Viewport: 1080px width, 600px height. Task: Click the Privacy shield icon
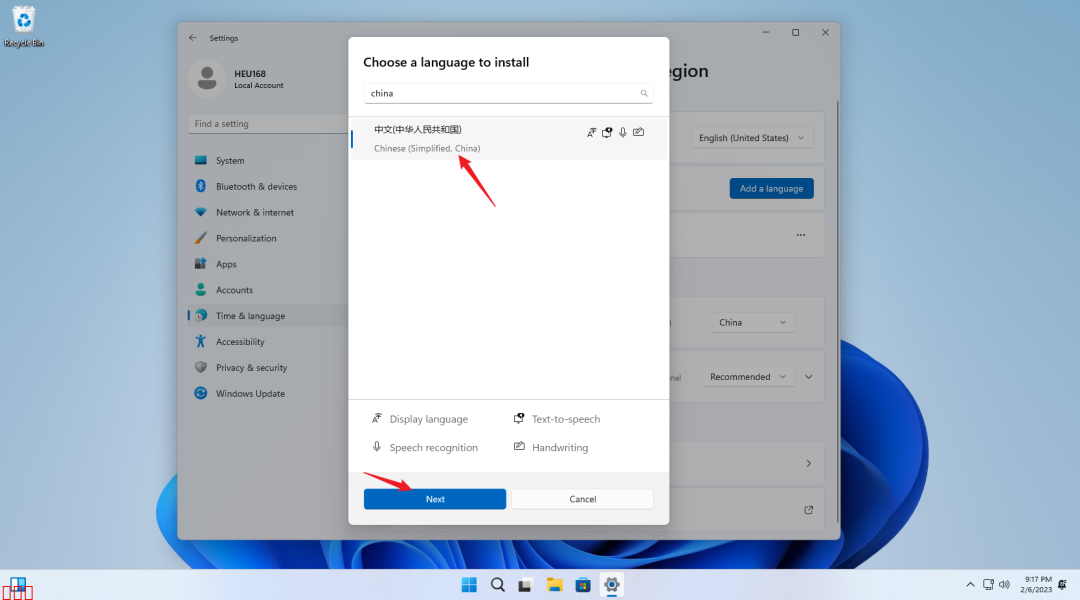(x=200, y=367)
